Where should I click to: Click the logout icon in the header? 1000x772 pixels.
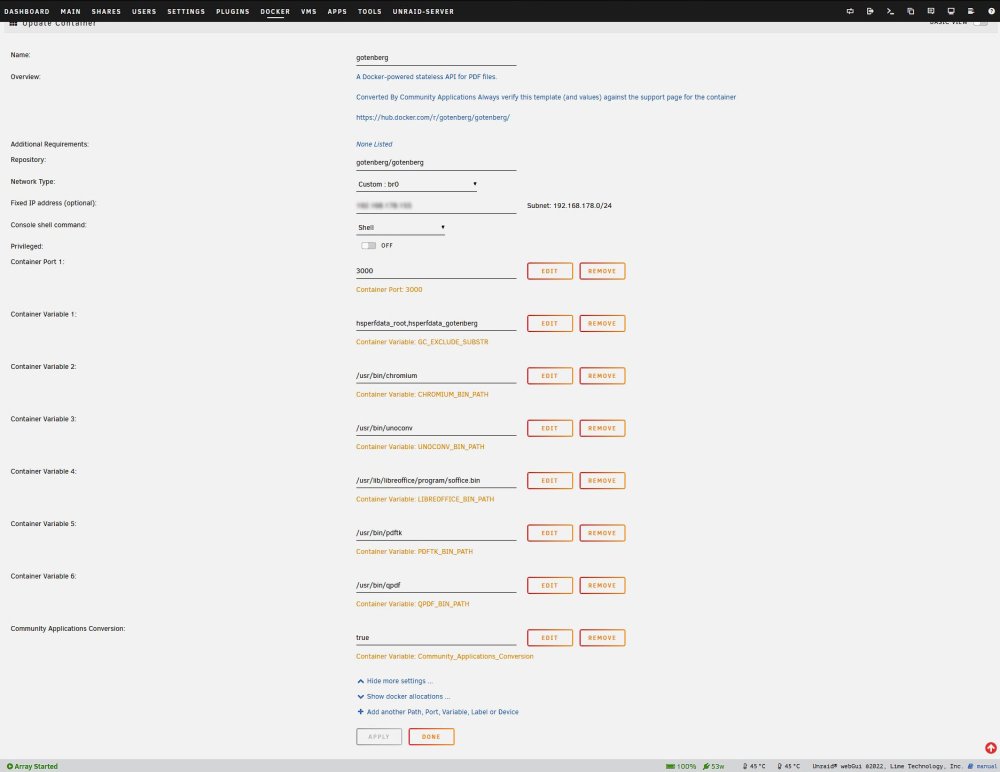(x=870, y=11)
